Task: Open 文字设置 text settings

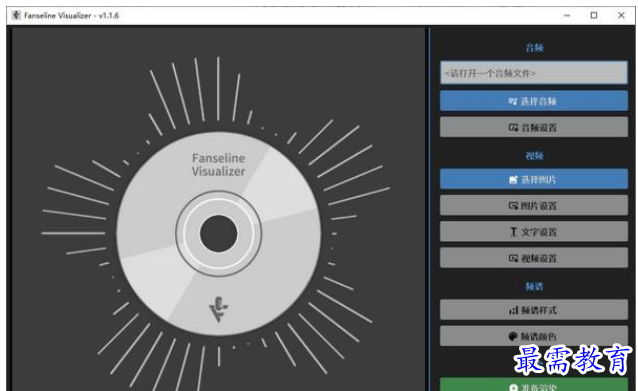Action: click(x=533, y=232)
